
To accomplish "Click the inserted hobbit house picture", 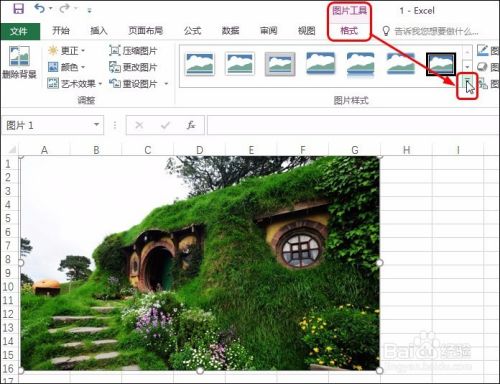I will [200, 263].
